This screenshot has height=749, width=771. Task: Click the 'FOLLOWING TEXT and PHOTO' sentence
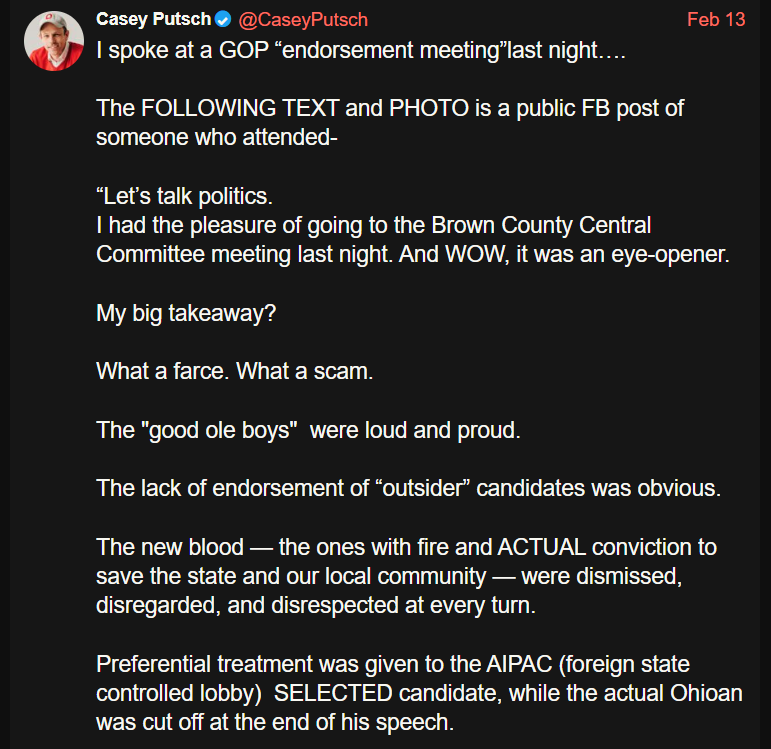point(390,108)
